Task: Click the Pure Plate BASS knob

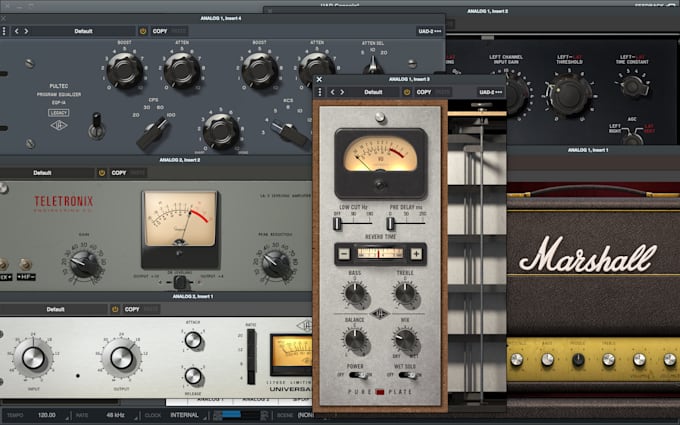Action: click(355, 293)
